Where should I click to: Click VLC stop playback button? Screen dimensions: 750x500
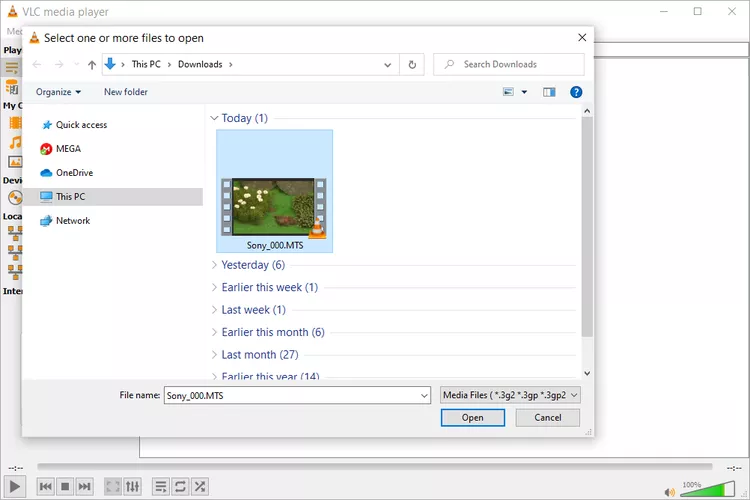65,487
